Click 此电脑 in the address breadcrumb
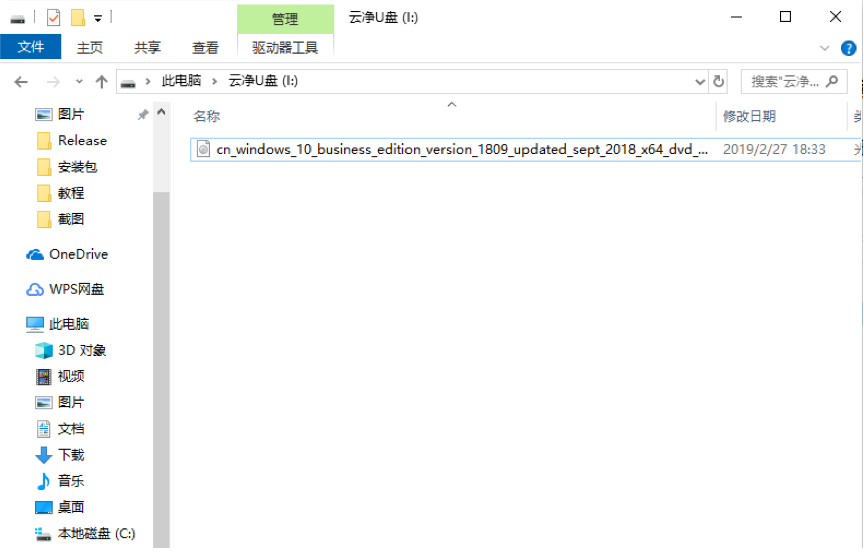The height and width of the screenshot is (553, 864). tap(182, 82)
